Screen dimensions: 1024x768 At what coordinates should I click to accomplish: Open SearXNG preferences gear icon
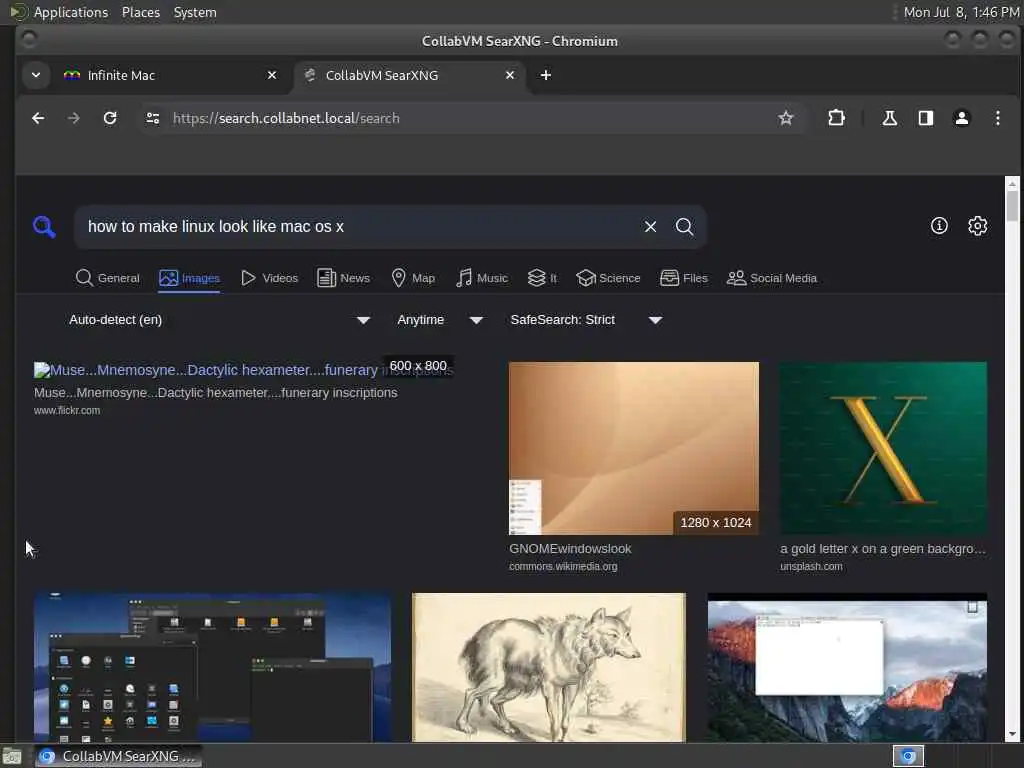[x=978, y=226]
